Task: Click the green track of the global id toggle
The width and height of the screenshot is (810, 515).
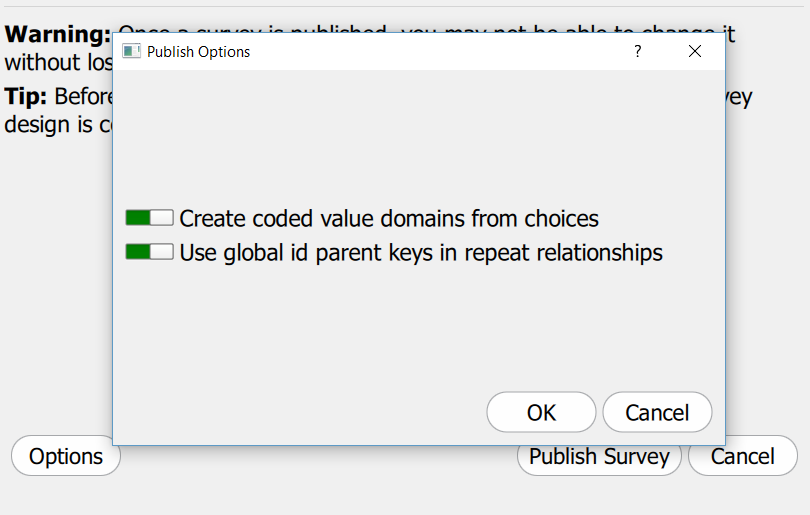Action: [x=137, y=252]
